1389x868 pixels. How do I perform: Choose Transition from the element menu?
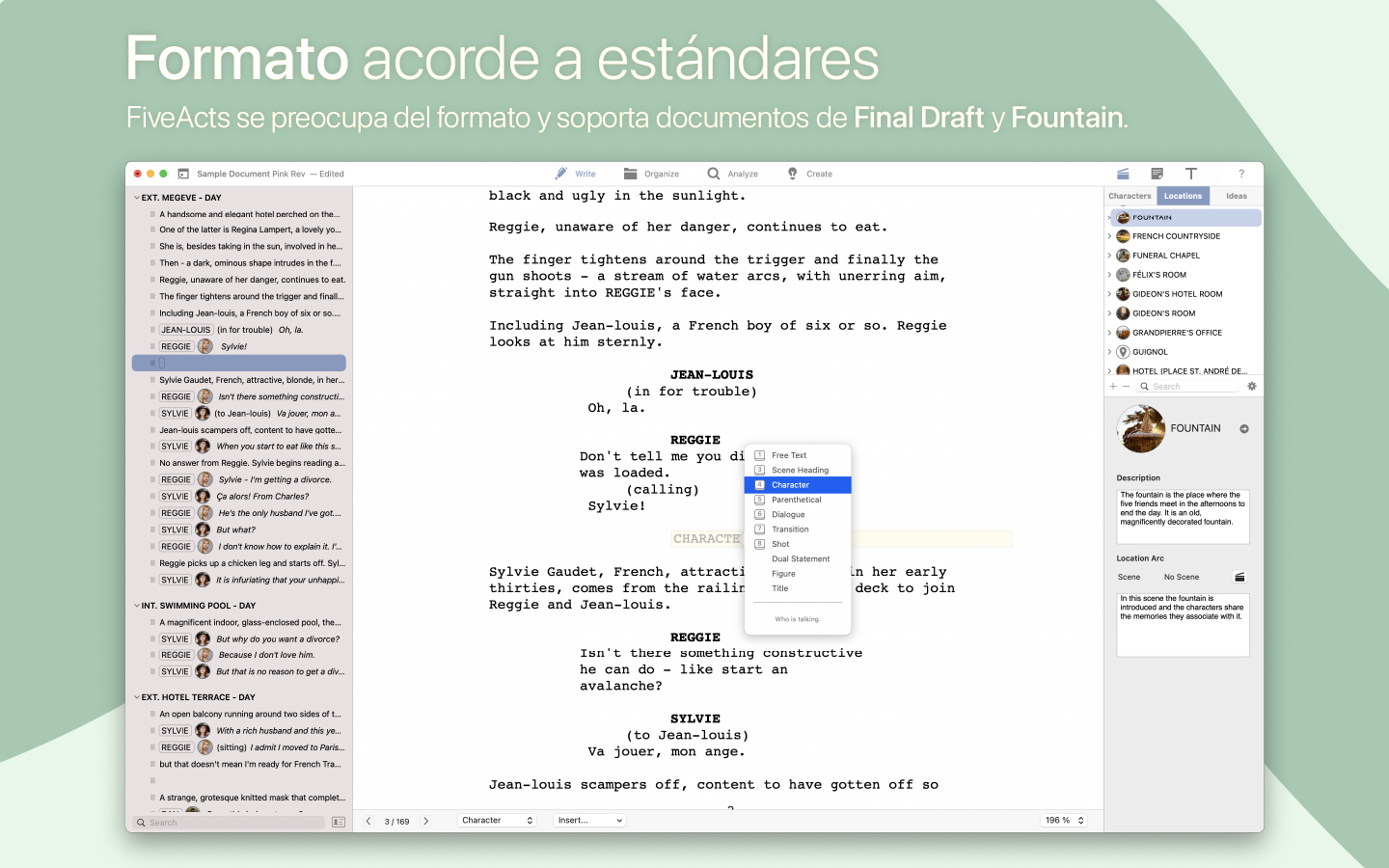tap(798, 529)
